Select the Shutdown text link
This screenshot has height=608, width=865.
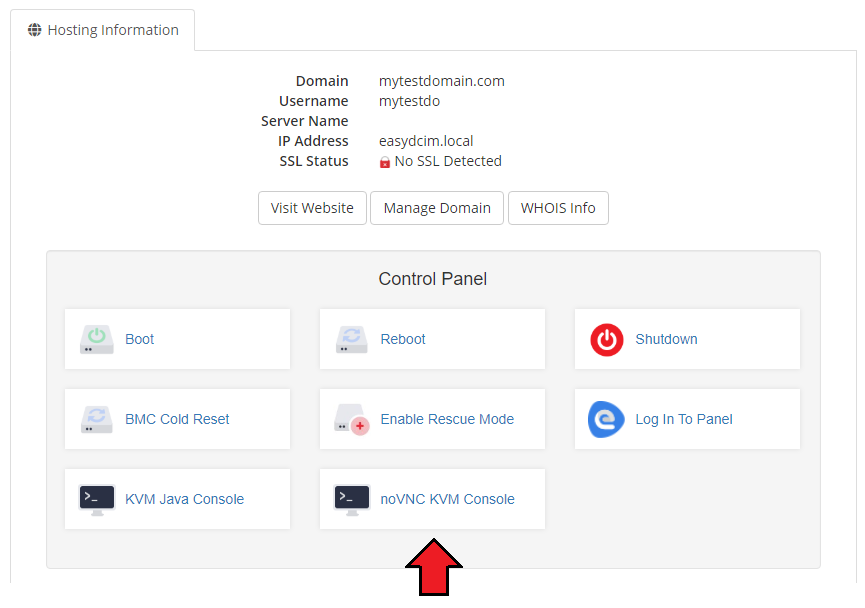(666, 339)
